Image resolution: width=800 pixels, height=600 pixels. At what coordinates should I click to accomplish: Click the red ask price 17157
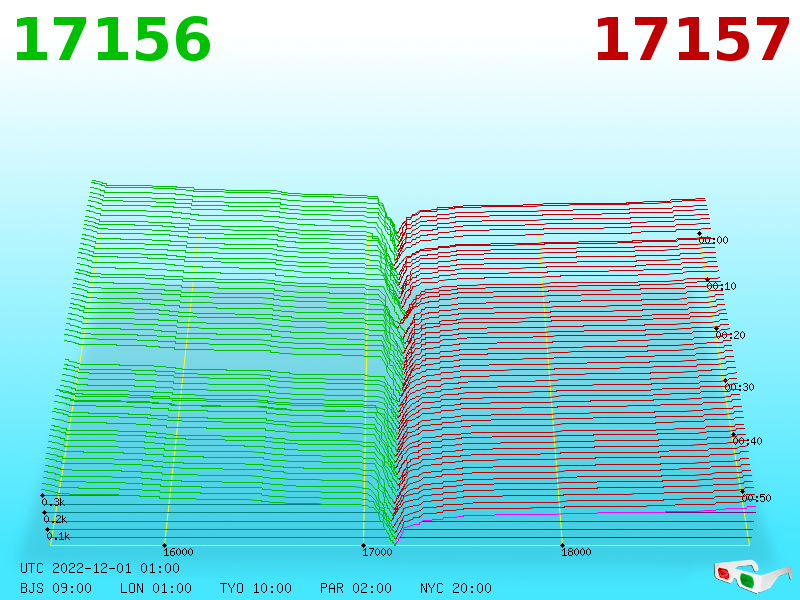pyautogui.click(x=692, y=40)
